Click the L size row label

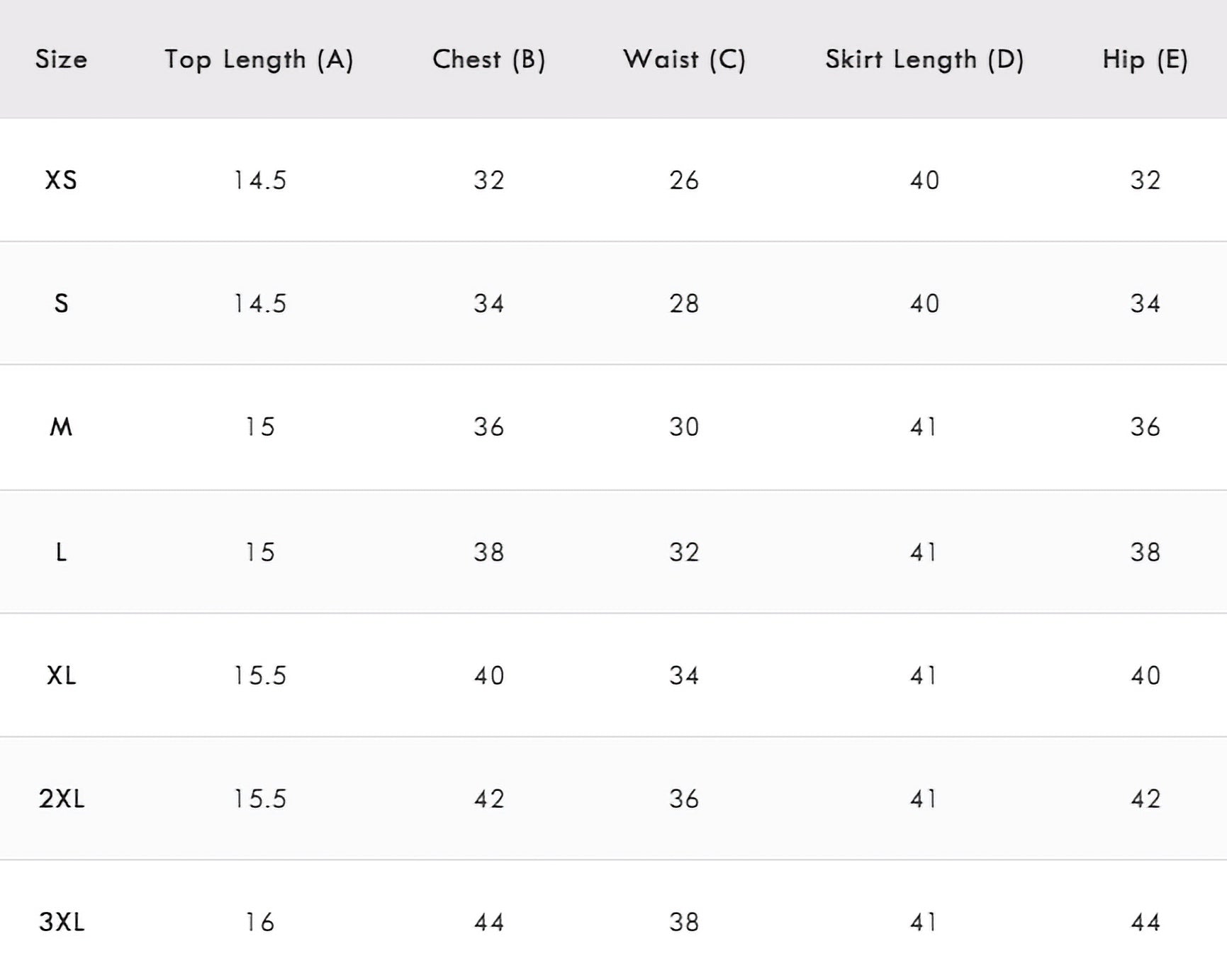(x=62, y=552)
